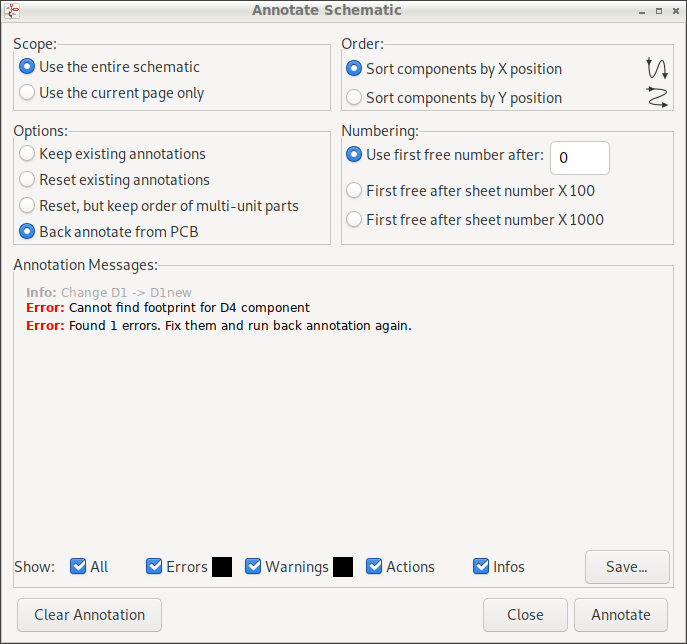This screenshot has height=644, width=687.
Task: Hide Infos messages via checkbox
Action: click(481, 566)
